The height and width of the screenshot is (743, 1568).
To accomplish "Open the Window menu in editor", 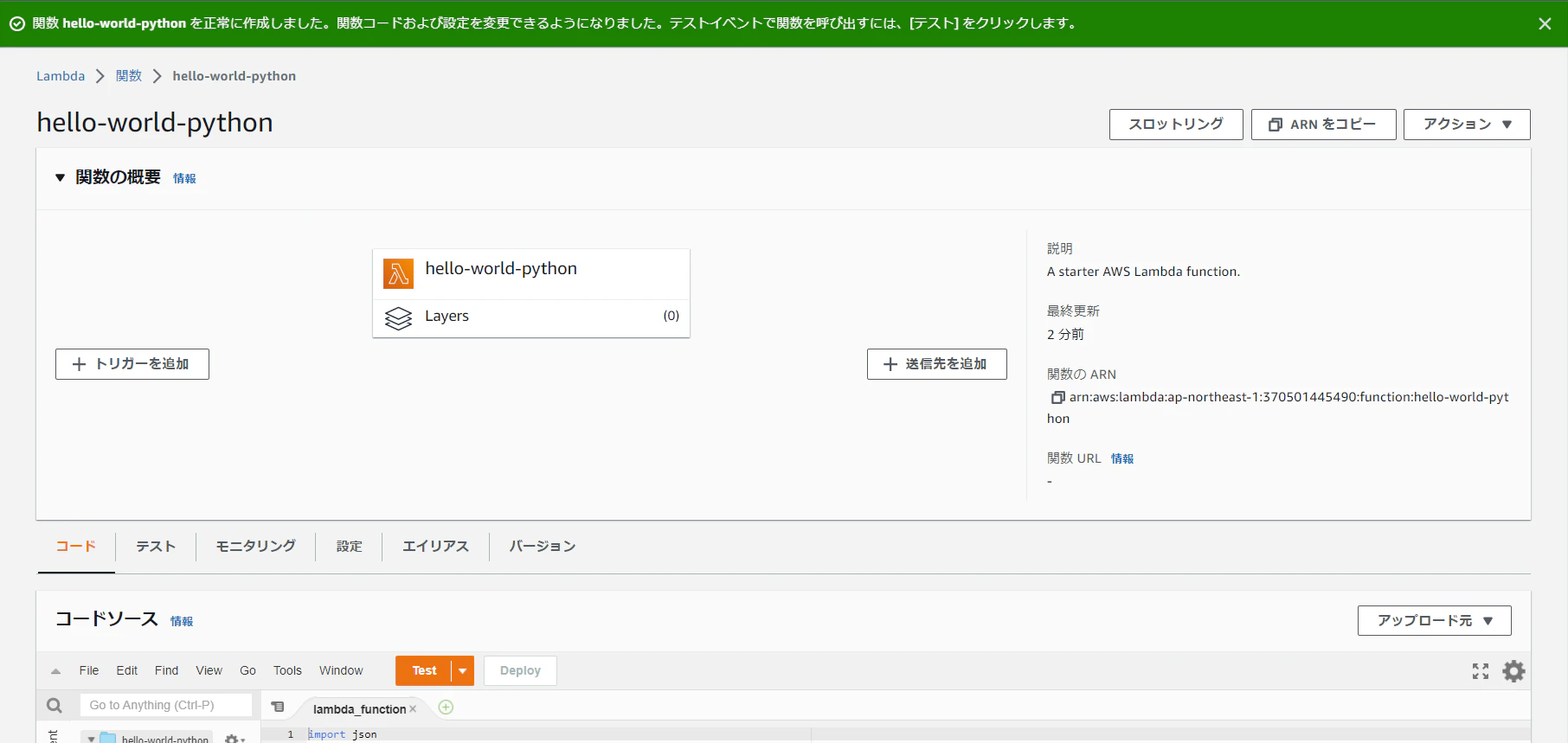I will 341,670.
